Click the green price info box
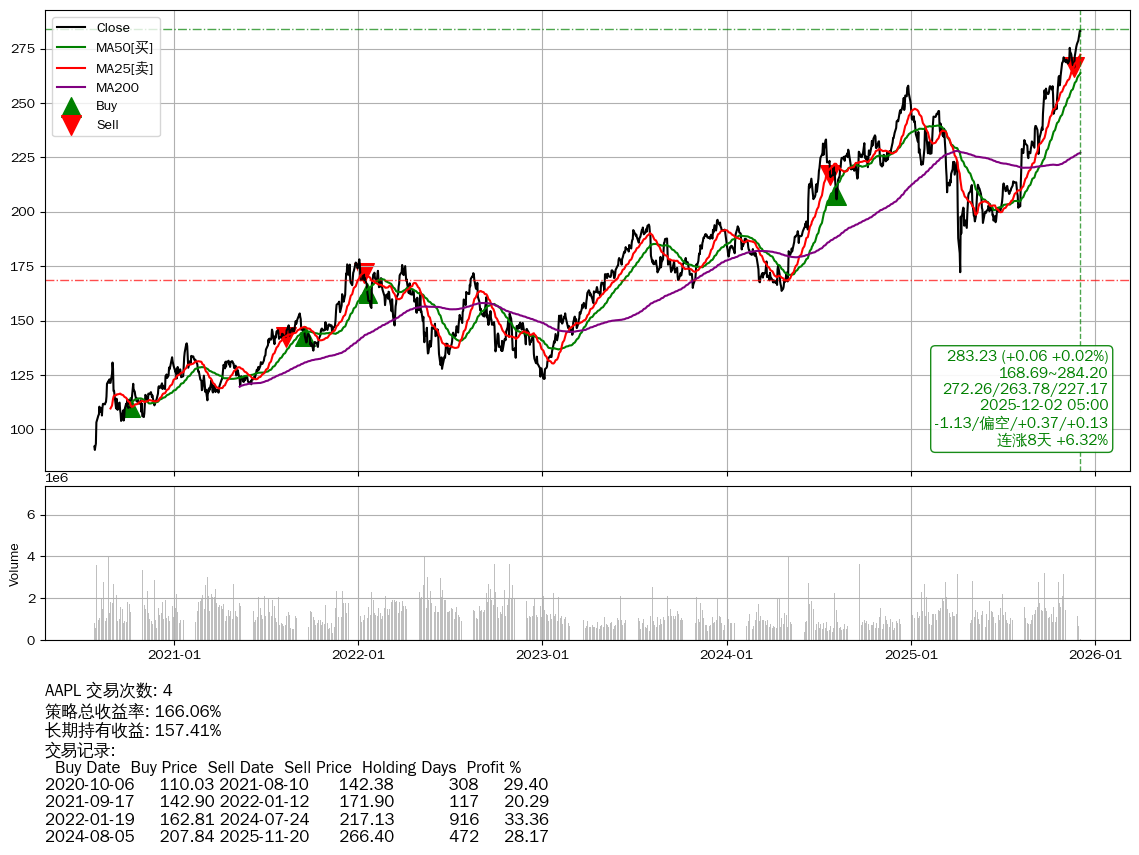Screen dimensions: 1139x855 pos(1021,398)
